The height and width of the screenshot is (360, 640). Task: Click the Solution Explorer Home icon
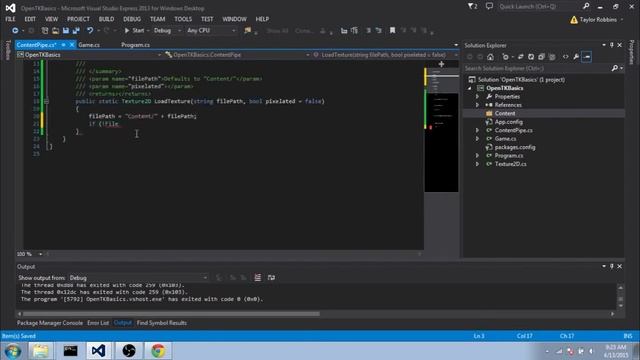click(491, 57)
